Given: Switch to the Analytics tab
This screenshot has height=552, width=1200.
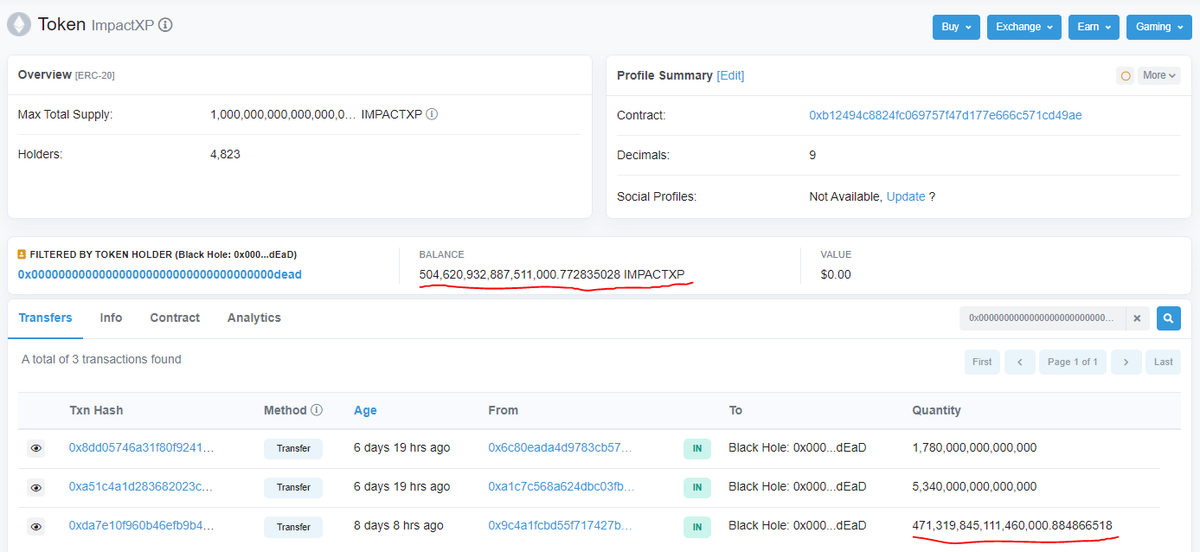Looking at the screenshot, I should tap(254, 318).
